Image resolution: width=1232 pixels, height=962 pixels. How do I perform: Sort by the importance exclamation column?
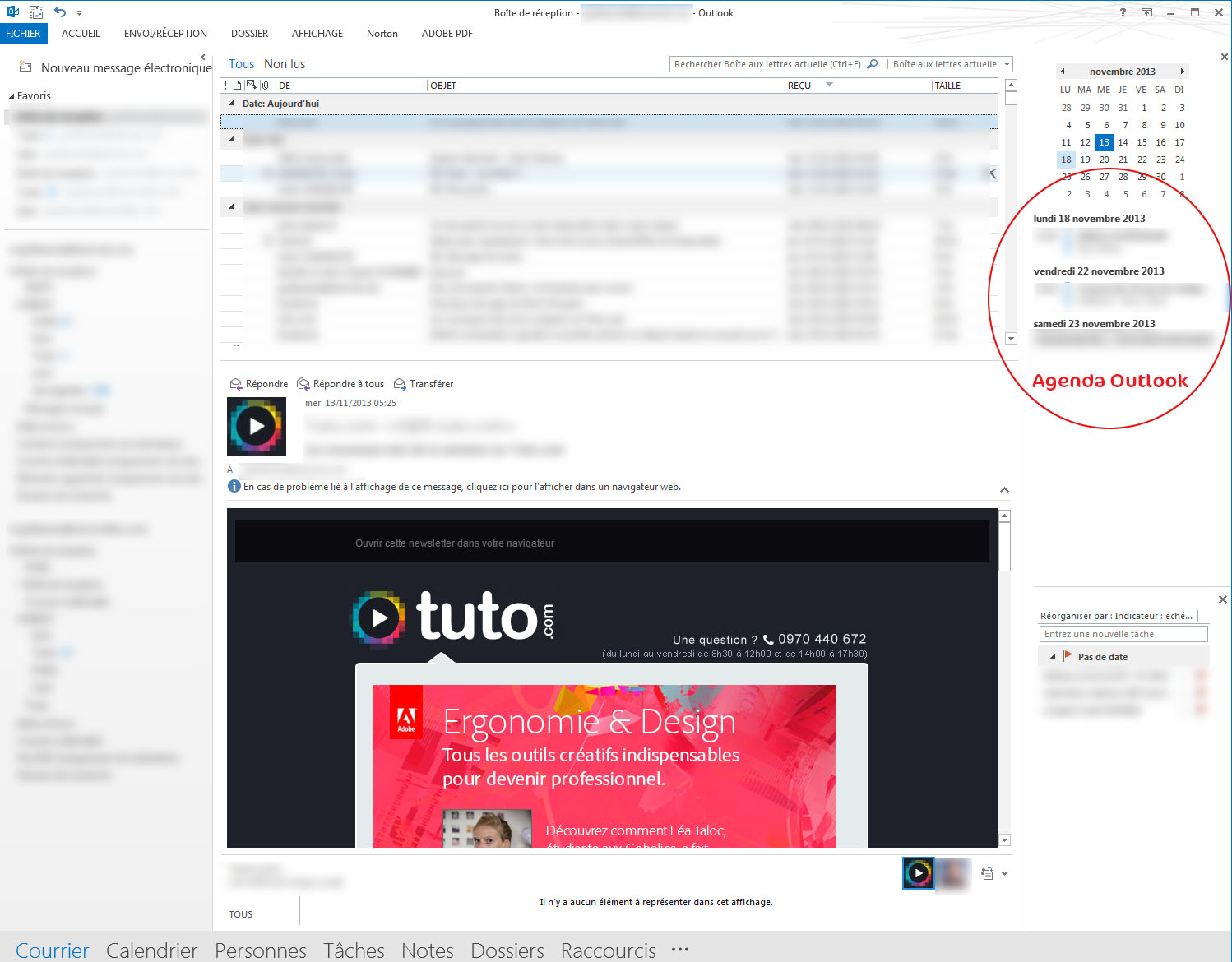point(225,86)
